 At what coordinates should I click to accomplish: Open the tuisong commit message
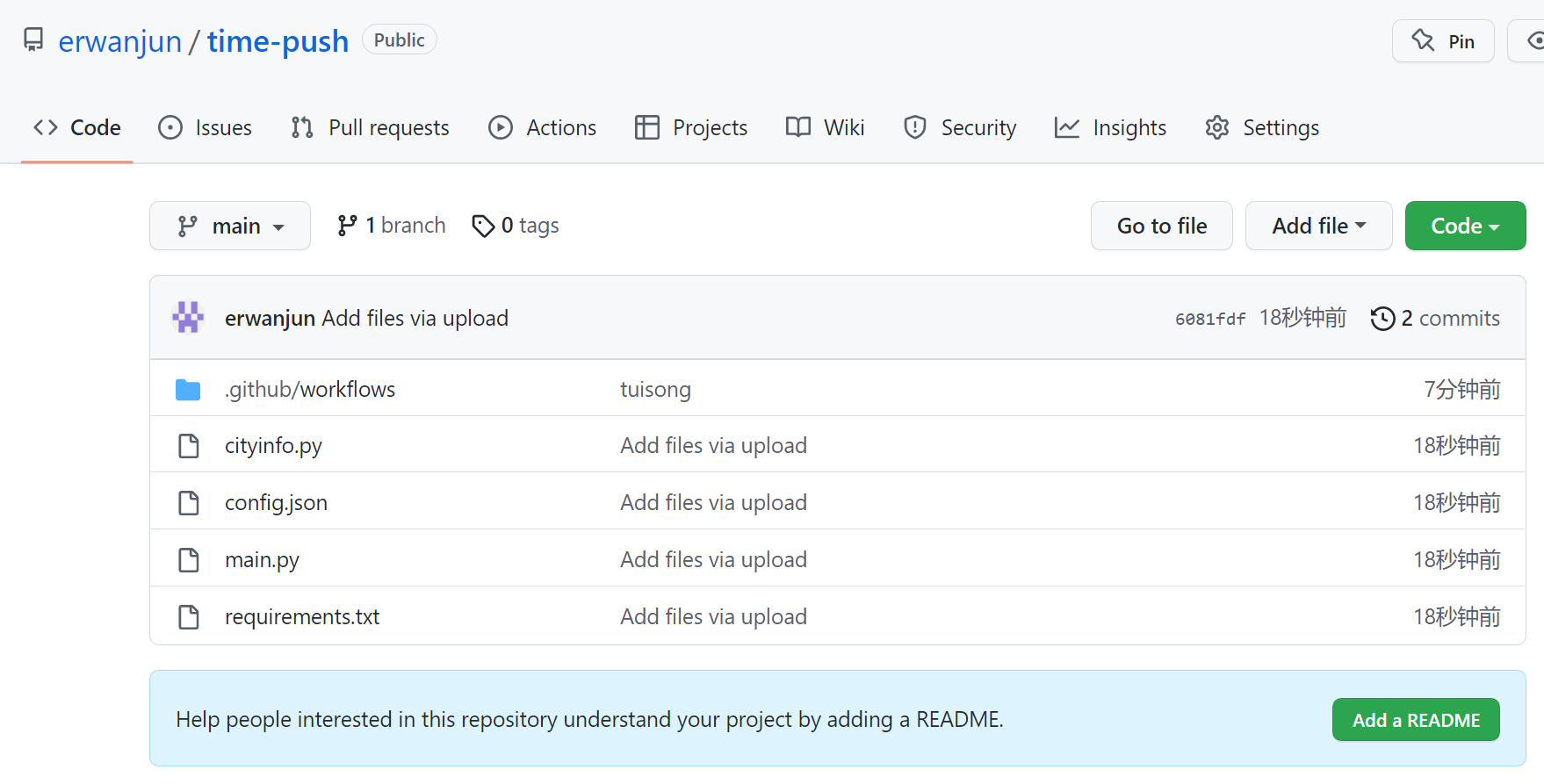[655, 389]
